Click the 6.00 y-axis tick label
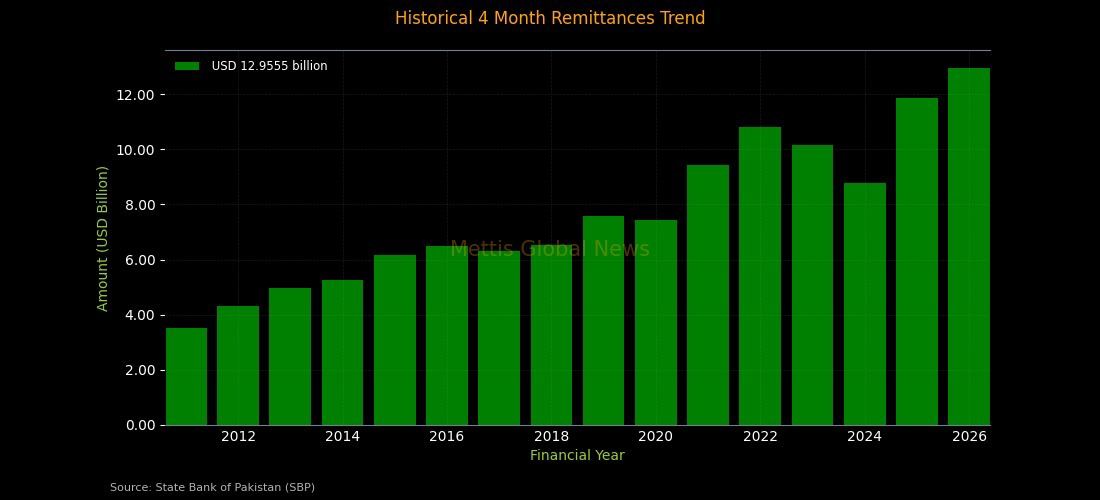The width and height of the screenshot is (1100, 500). (139, 260)
